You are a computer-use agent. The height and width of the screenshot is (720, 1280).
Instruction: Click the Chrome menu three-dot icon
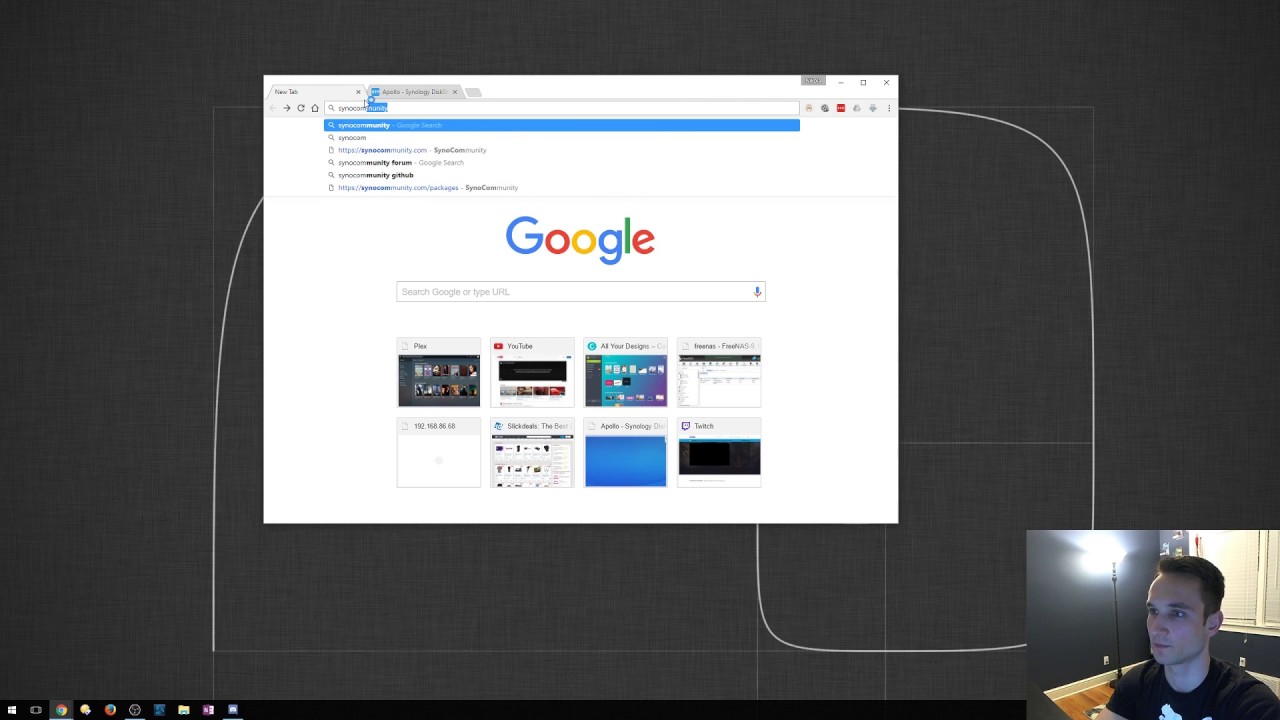click(x=888, y=108)
